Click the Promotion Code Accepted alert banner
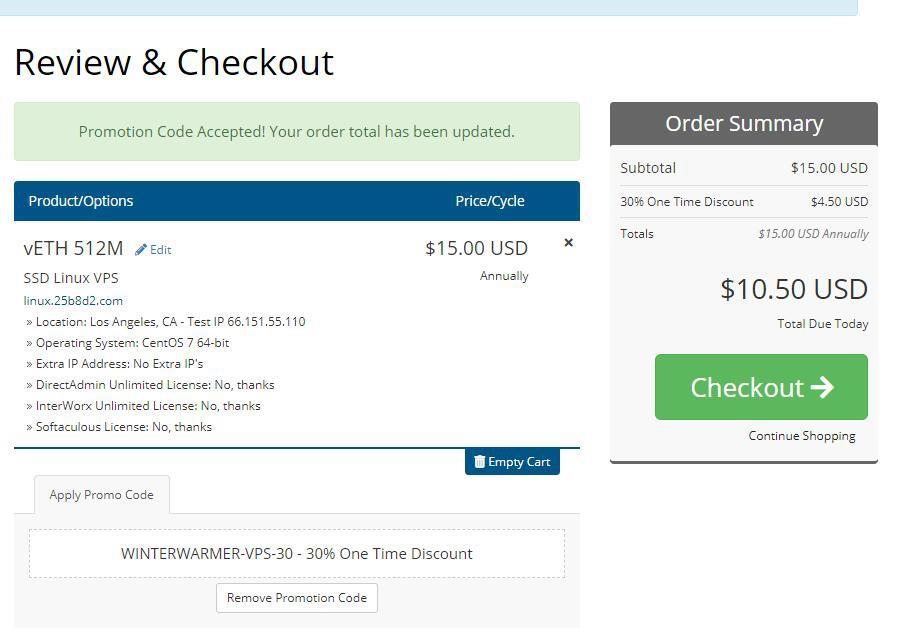 (x=297, y=132)
